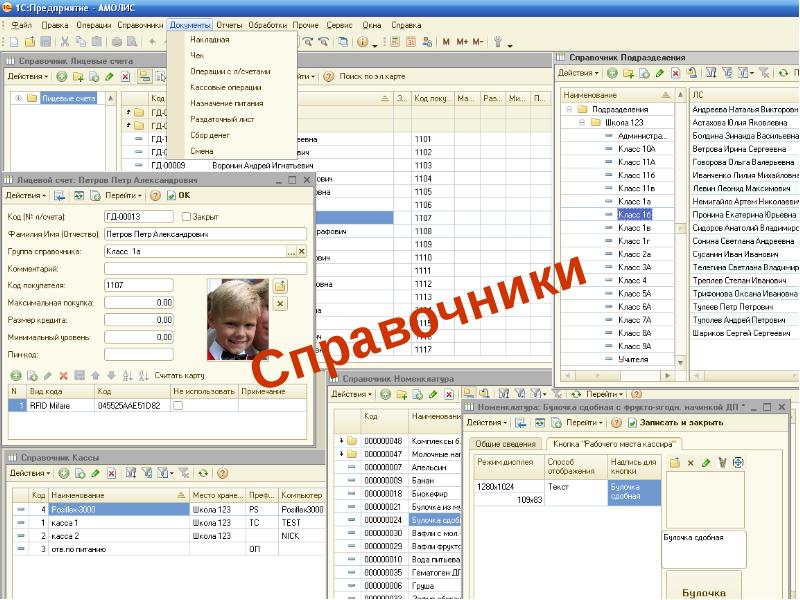Open help icon in Лицевой счет toolbar
The width and height of the screenshot is (800, 600).
(155, 195)
